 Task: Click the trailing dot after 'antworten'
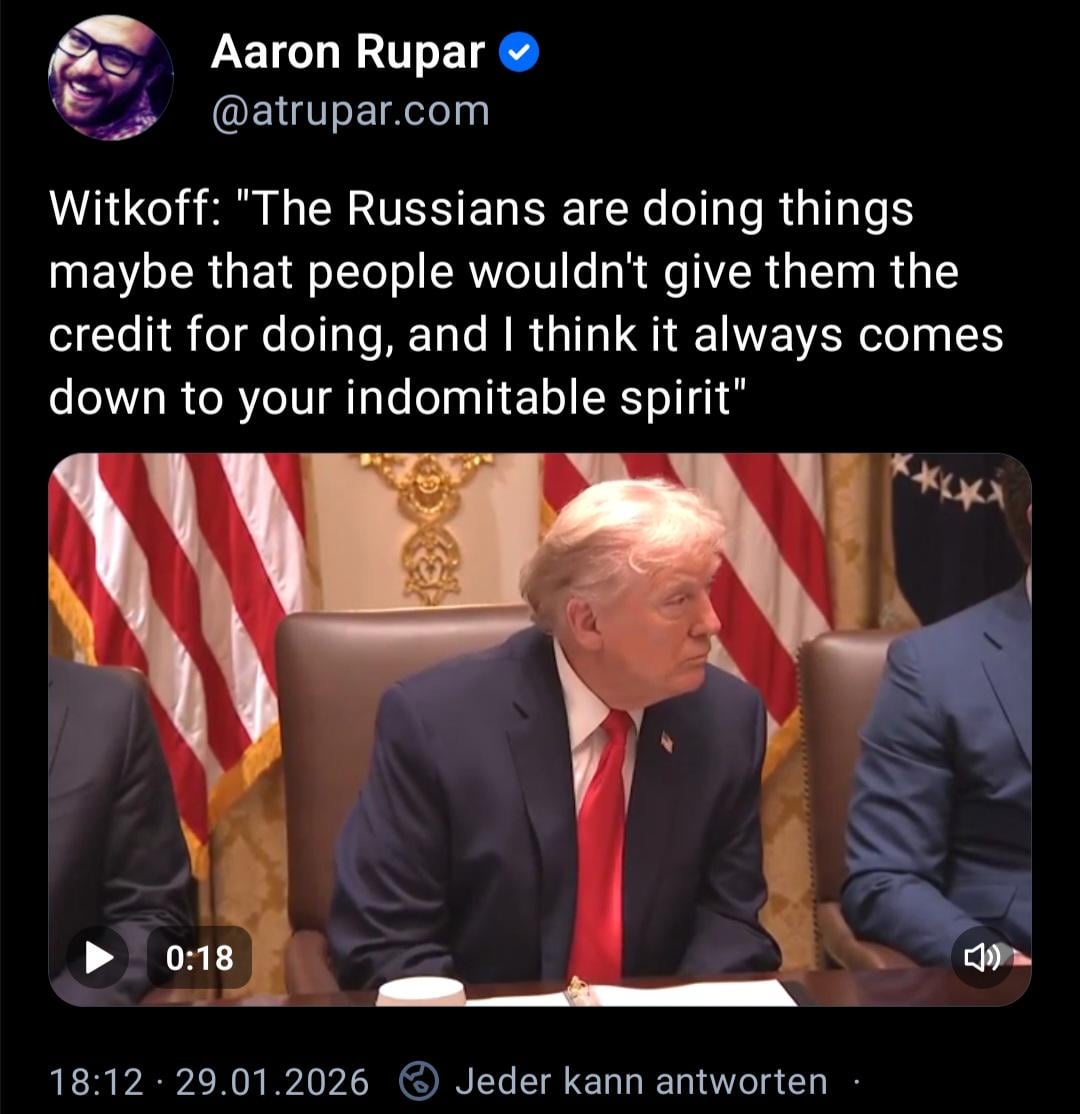coord(856,1083)
